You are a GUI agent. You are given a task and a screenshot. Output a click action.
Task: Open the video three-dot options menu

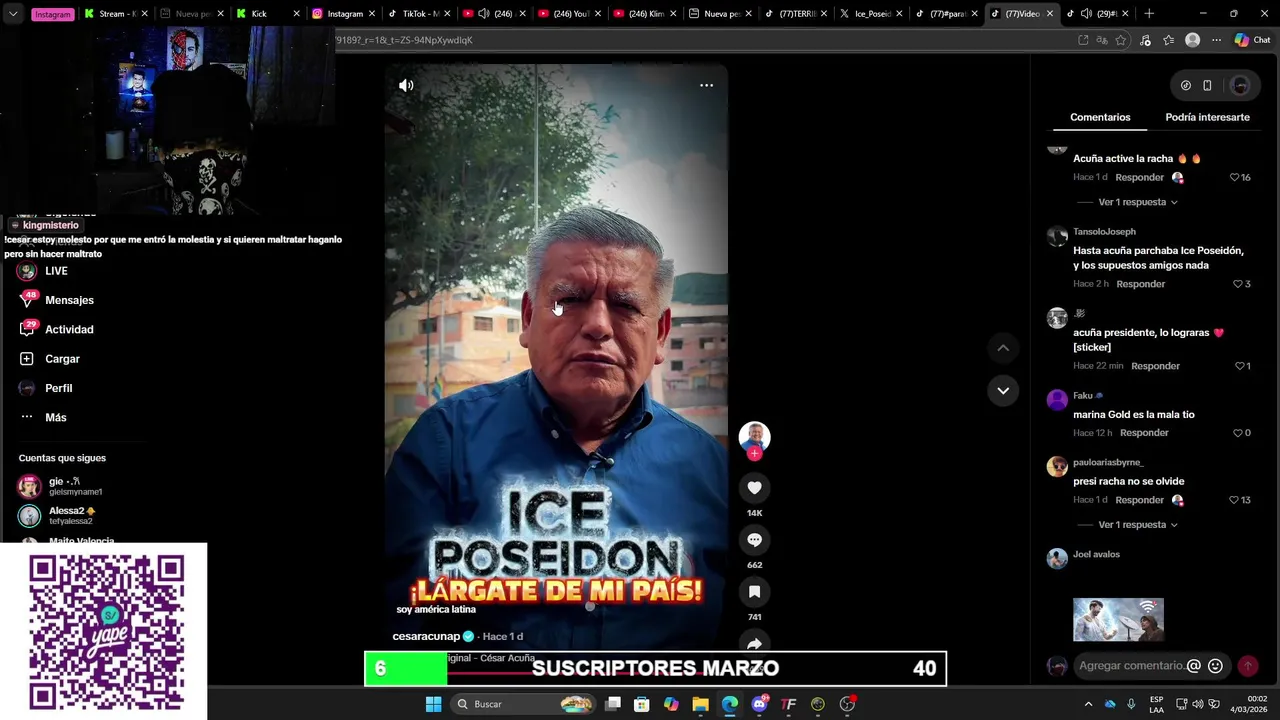pos(706,85)
